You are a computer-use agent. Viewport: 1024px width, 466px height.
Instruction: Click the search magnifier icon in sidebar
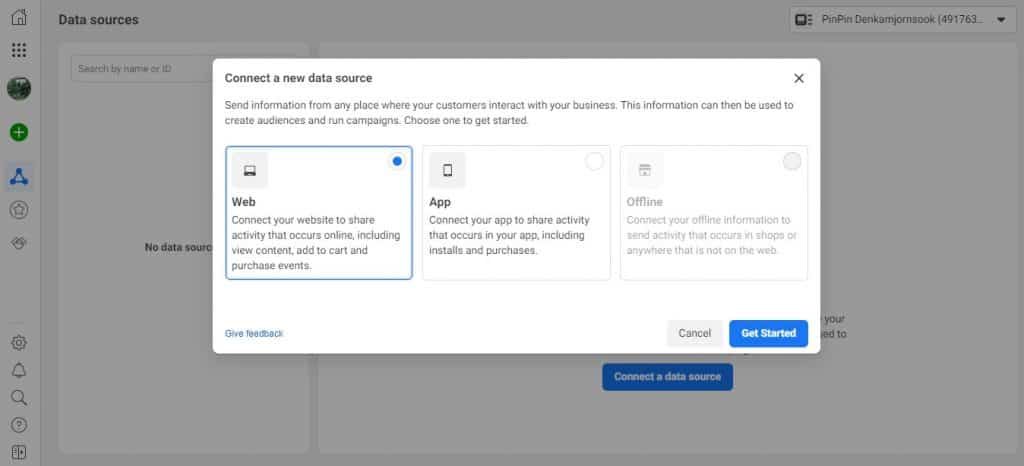pyautogui.click(x=19, y=397)
